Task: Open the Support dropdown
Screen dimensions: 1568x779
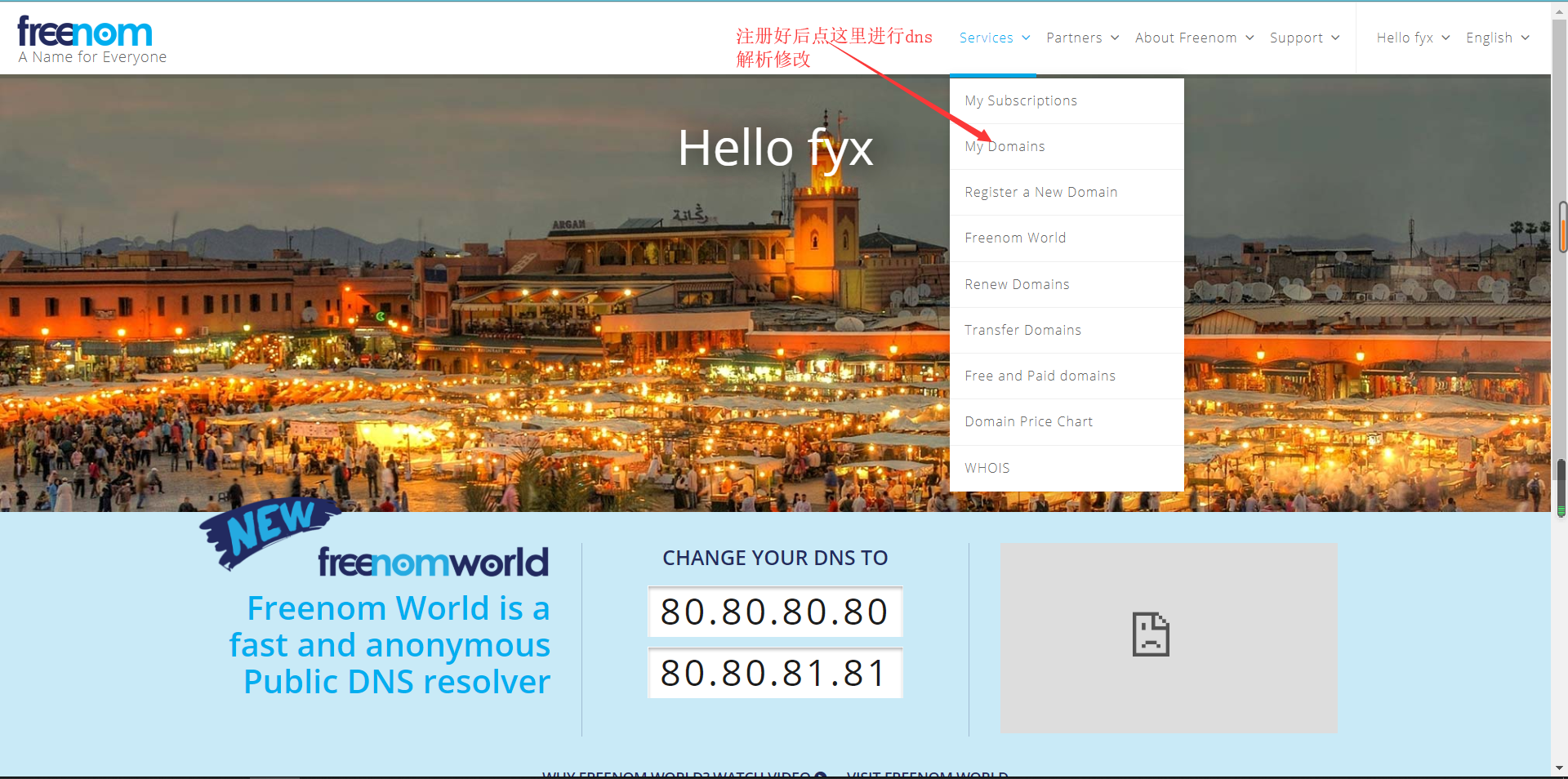Action: pyautogui.click(x=1304, y=38)
